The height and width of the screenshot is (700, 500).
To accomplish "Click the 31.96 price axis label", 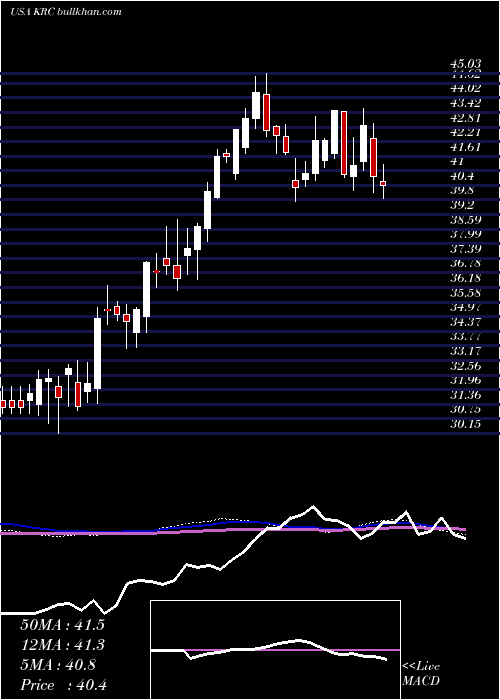I will point(465,380).
